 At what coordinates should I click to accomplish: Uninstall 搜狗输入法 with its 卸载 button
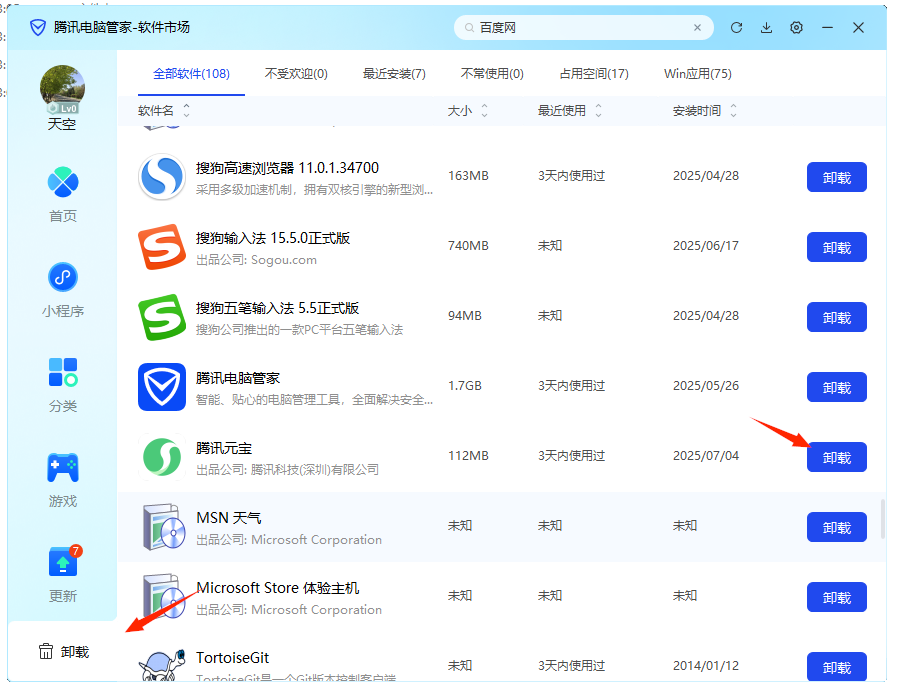pos(836,247)
